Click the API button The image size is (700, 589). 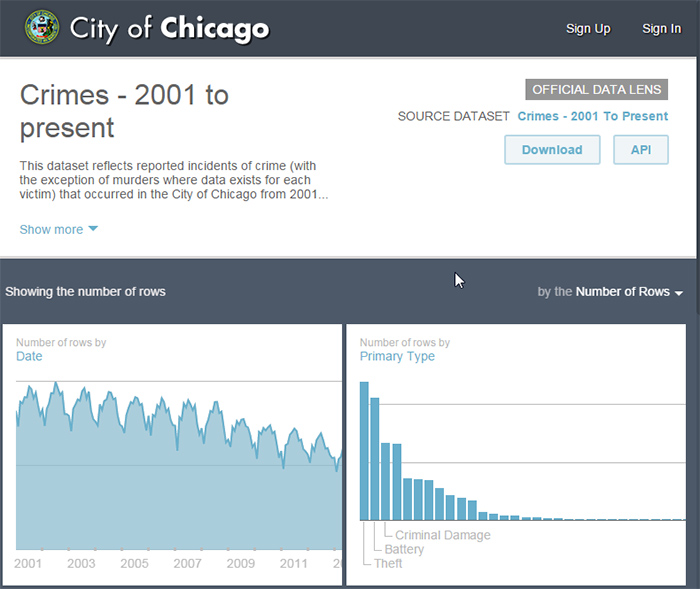[641, 150]
